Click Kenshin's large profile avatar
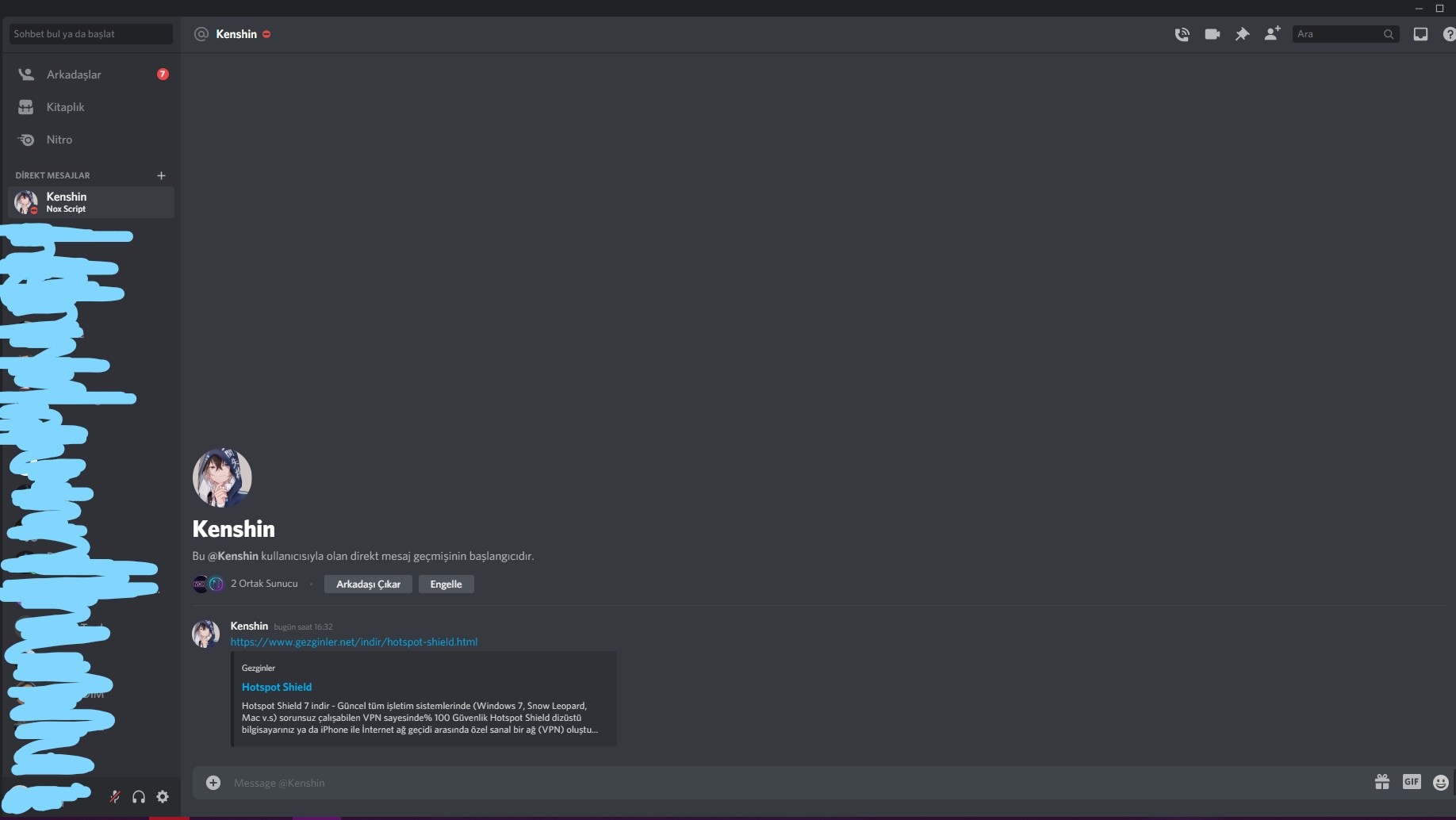 pyautogui.click(x=222, y=477)
